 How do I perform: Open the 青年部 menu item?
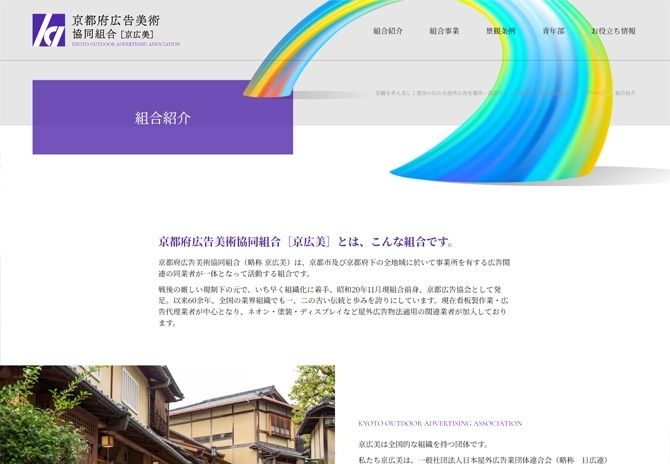(x=553, y=31)
